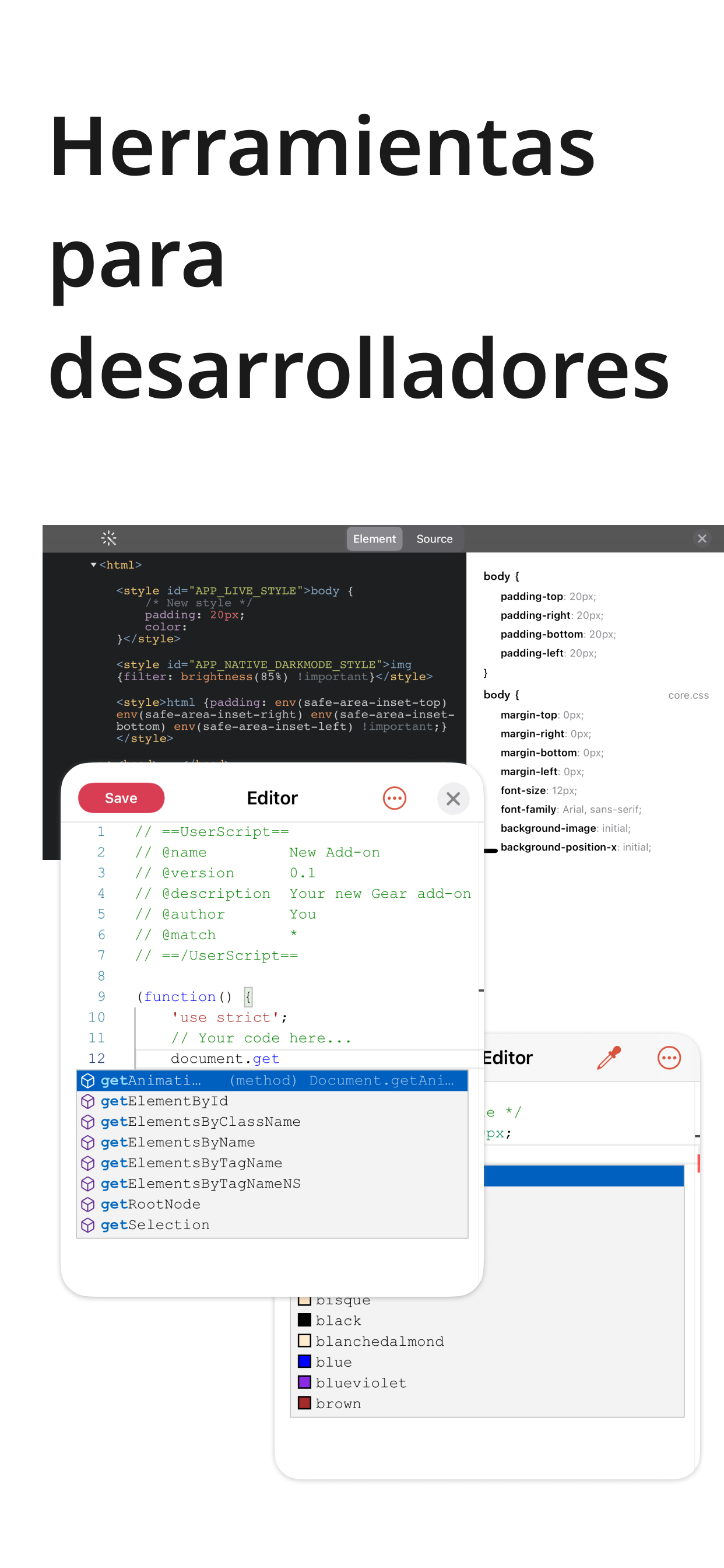Click the font-family Arial property
Image resolution: width=724 pixels, height=1568 pixels.
[571, 809]
